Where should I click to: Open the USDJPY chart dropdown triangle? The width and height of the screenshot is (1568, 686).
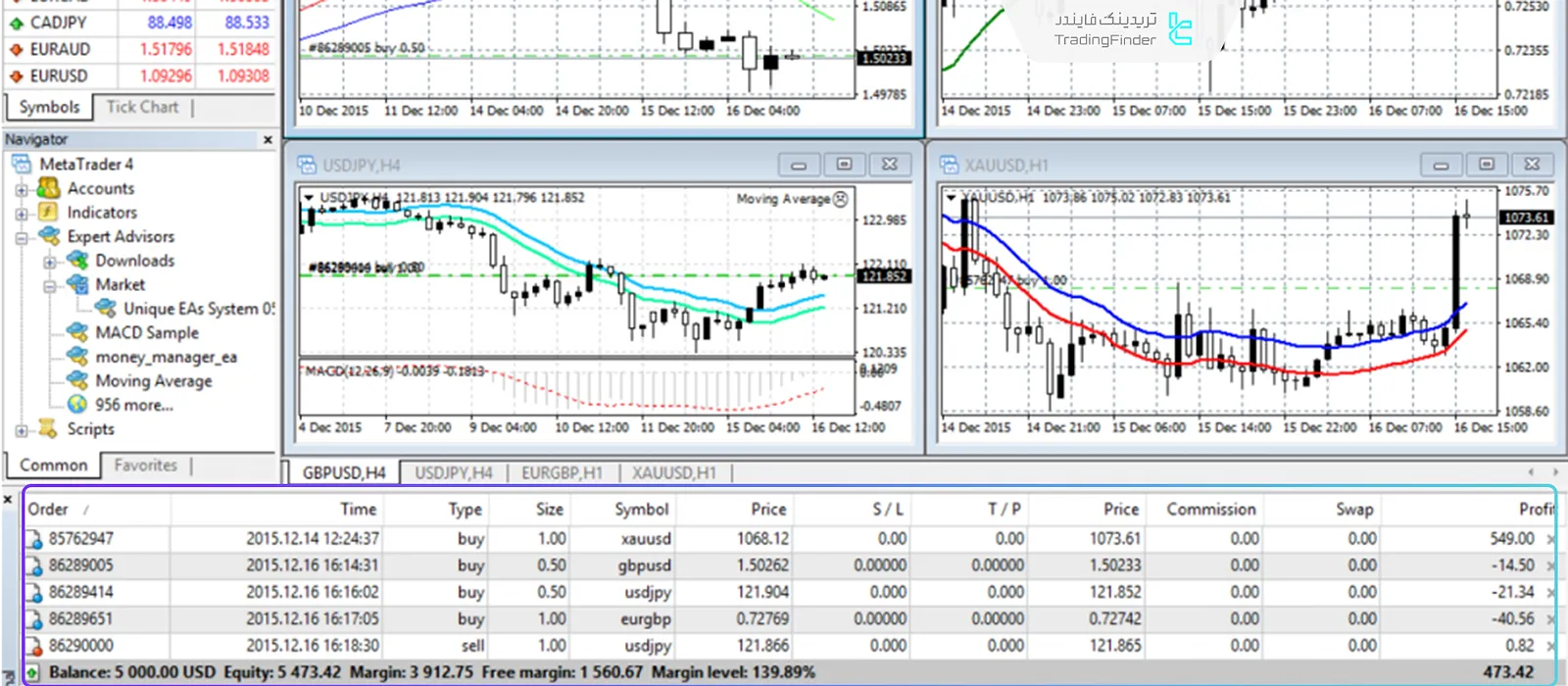309,198
